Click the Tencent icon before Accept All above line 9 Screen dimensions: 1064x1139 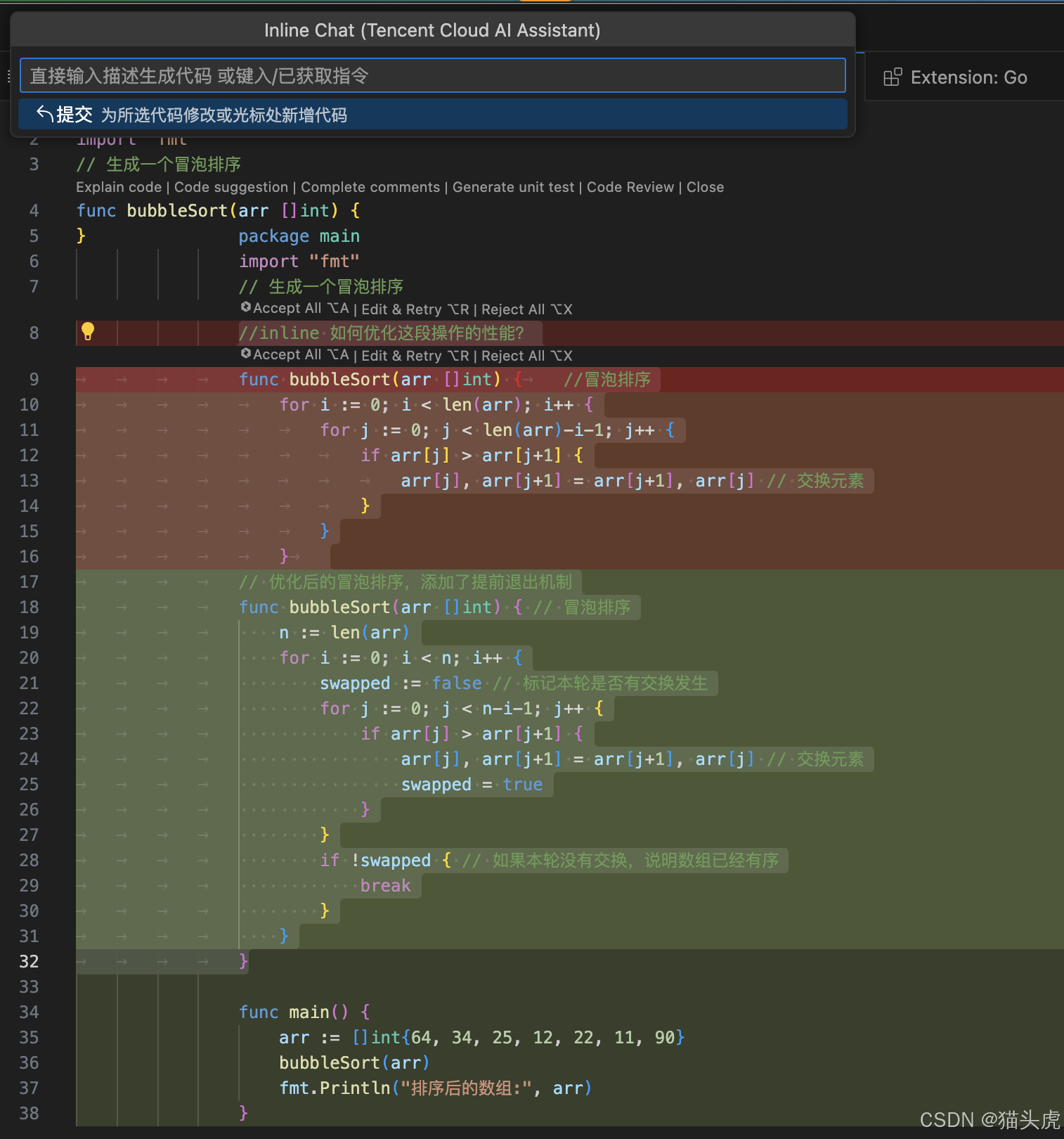[x=246, y=354]
